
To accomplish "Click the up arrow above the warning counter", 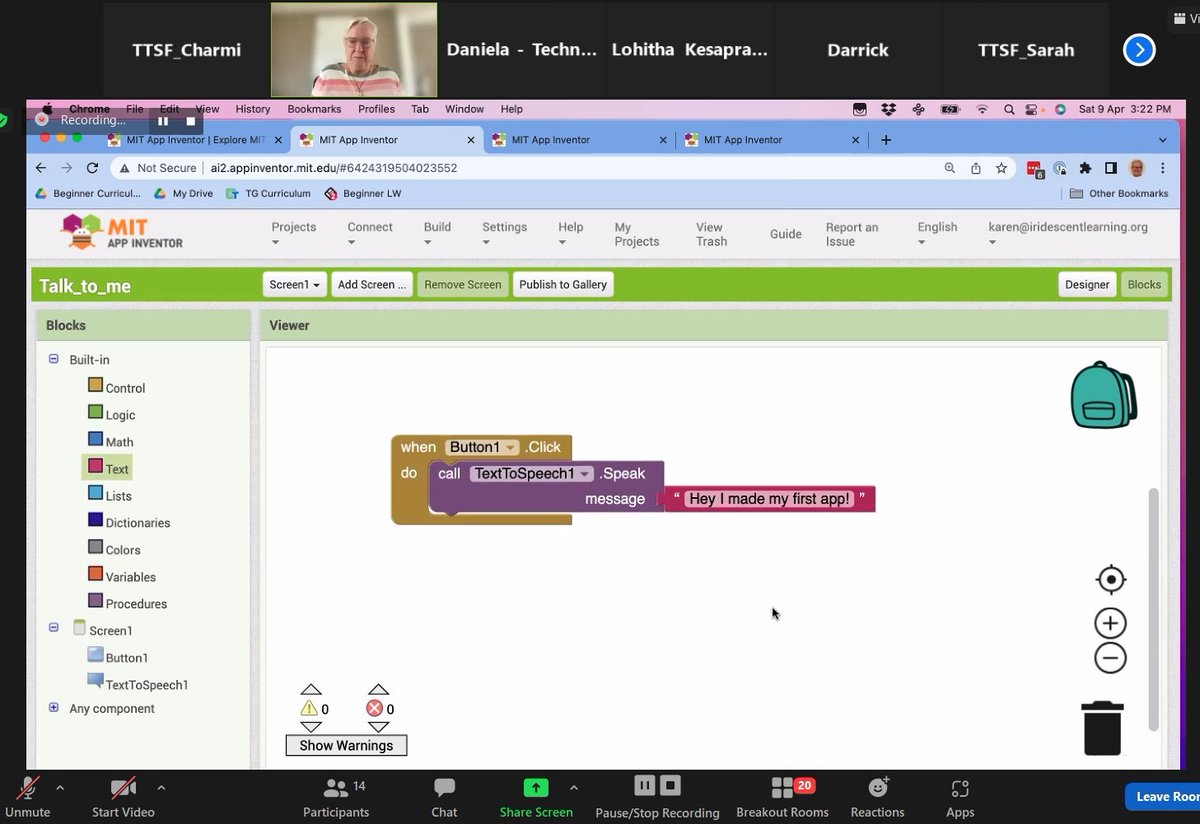I will pyautogui.click(x=311, y=689).
